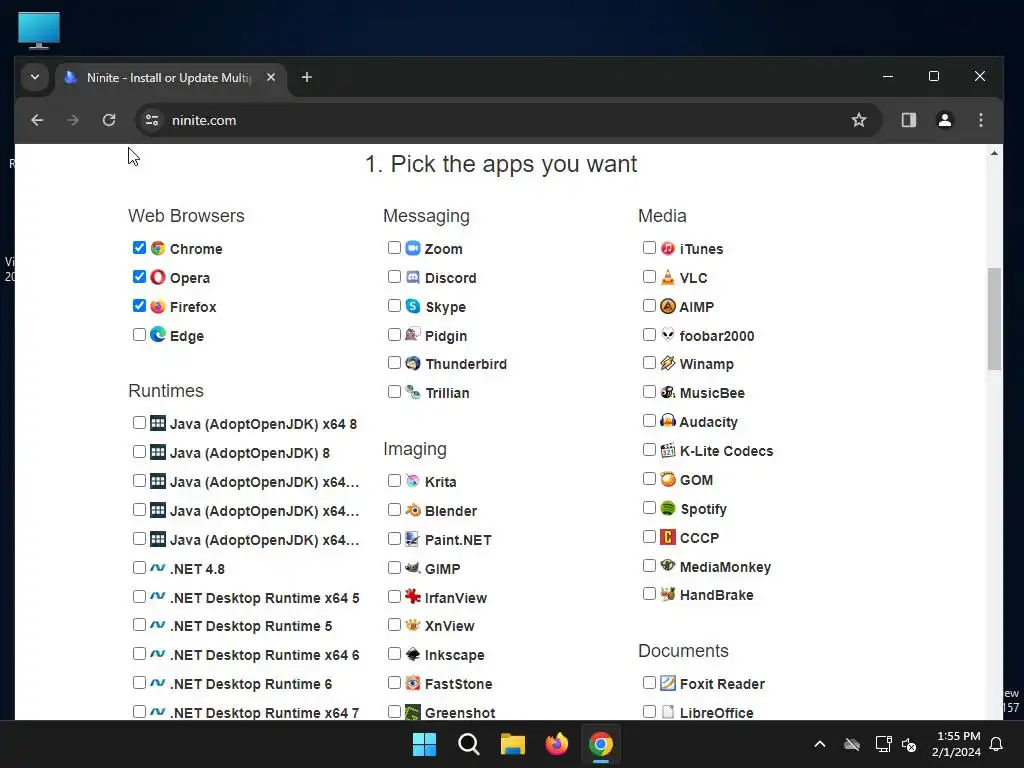The height and width of the screenshot is (768, 1024).
Task: Click the VLC cone icon
Action: tap(667, 277)
